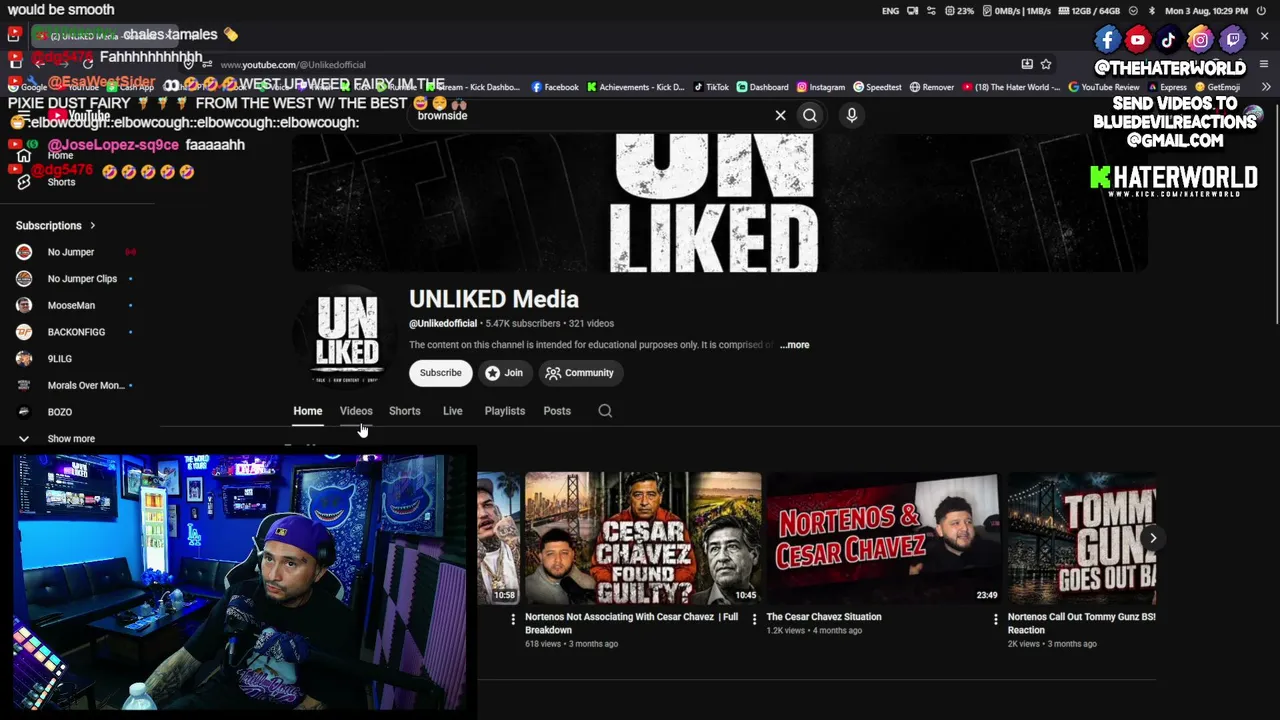
Task: Expand Show more subscriptions
Action: click(x=71, y=439)
